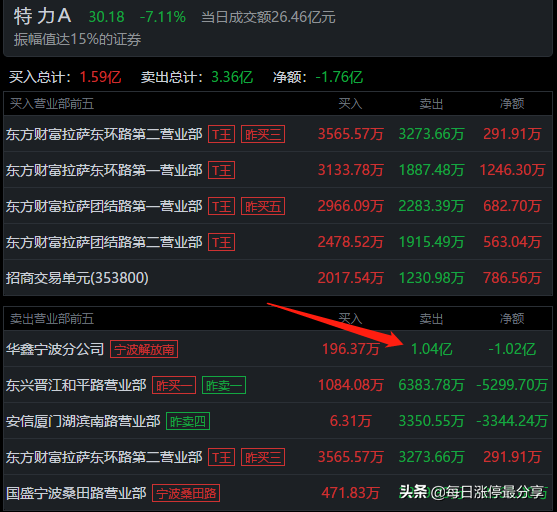Click the green 昨卖一 tag
This screenshot has height=512, width=557.
coord(224,385)
